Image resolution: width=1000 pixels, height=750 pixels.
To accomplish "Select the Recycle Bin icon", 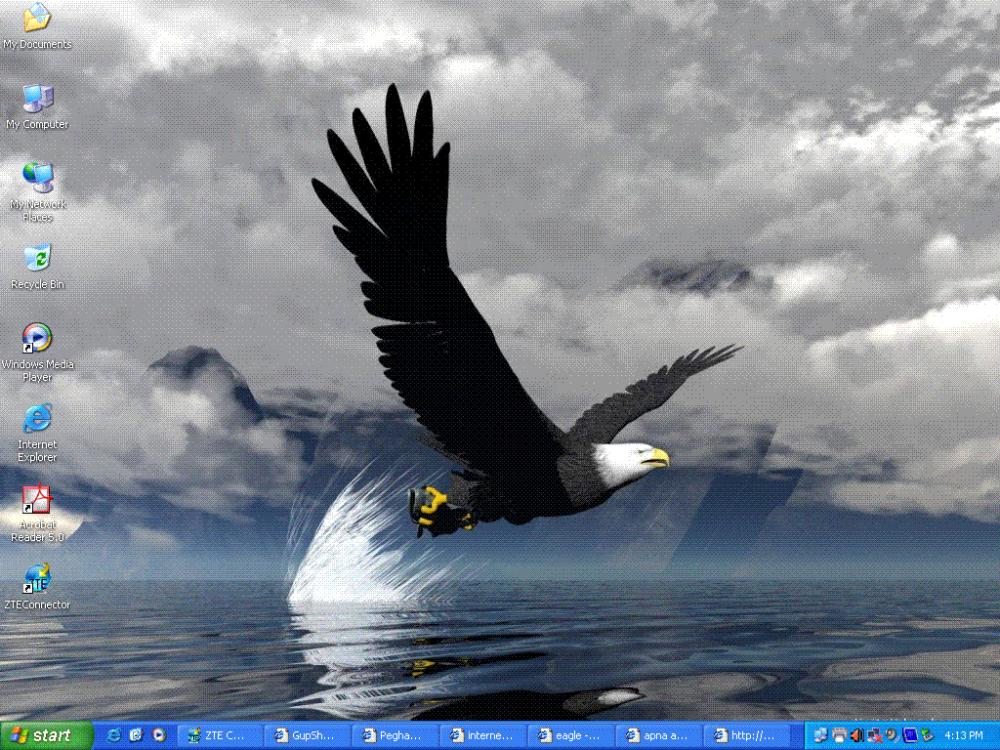I will point(37,259).
